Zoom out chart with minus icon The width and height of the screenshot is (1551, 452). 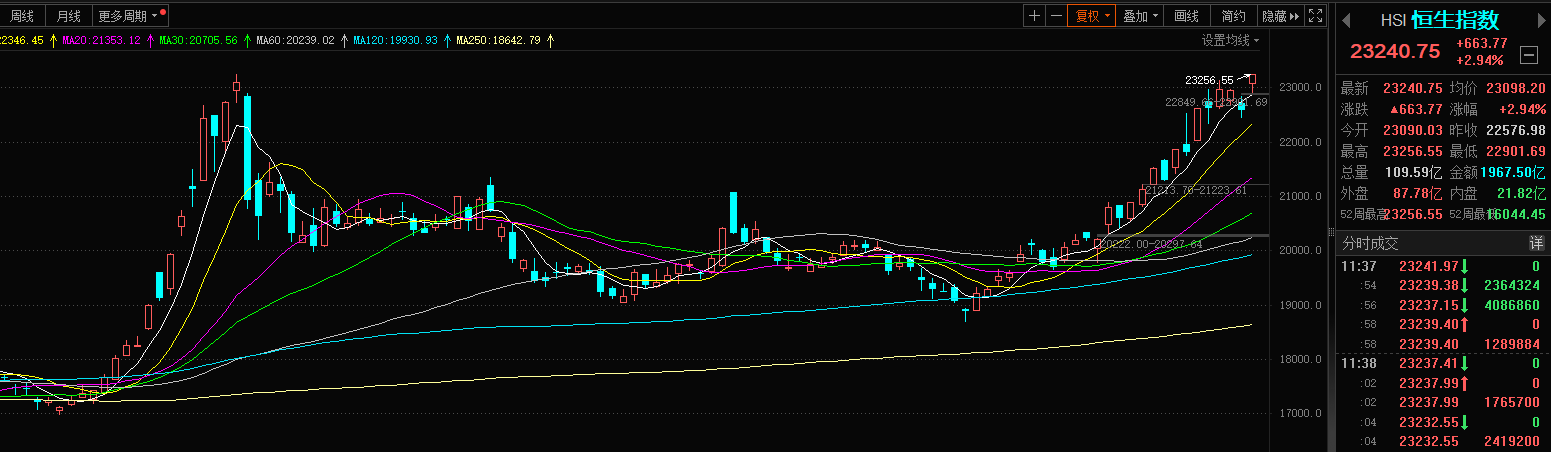click(1054, 15)
